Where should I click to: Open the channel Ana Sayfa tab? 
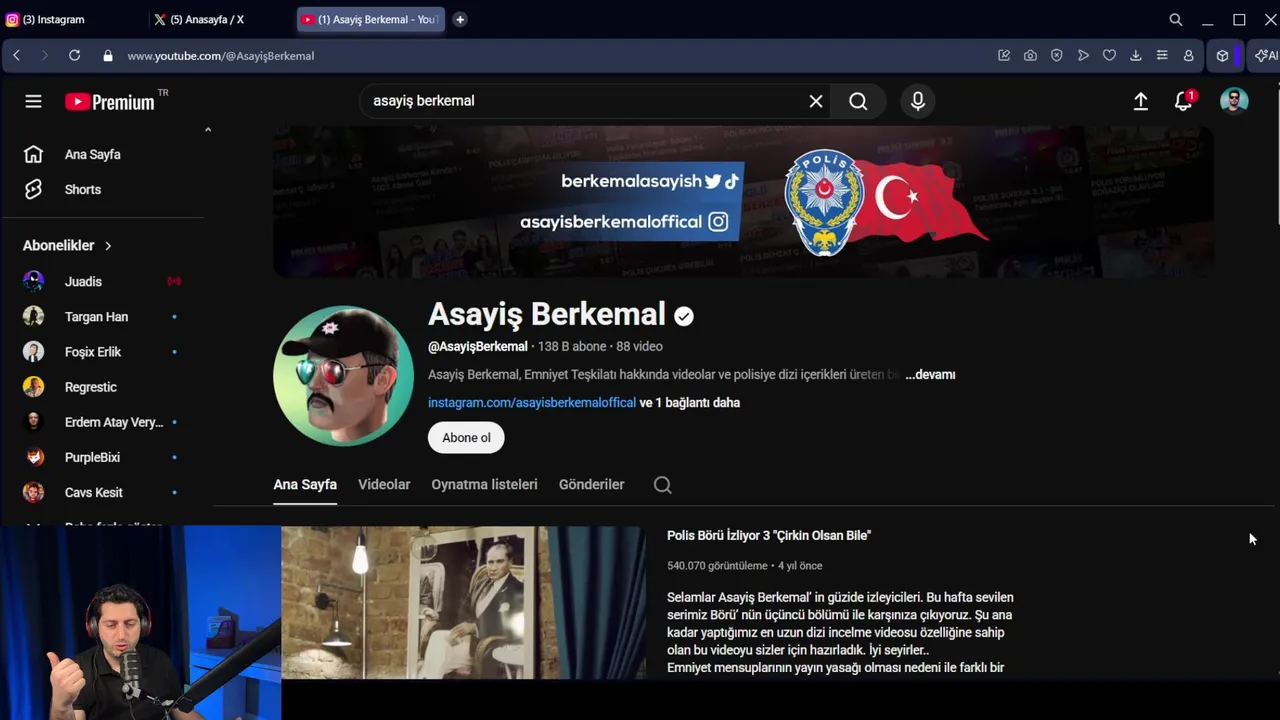point(305,485)
